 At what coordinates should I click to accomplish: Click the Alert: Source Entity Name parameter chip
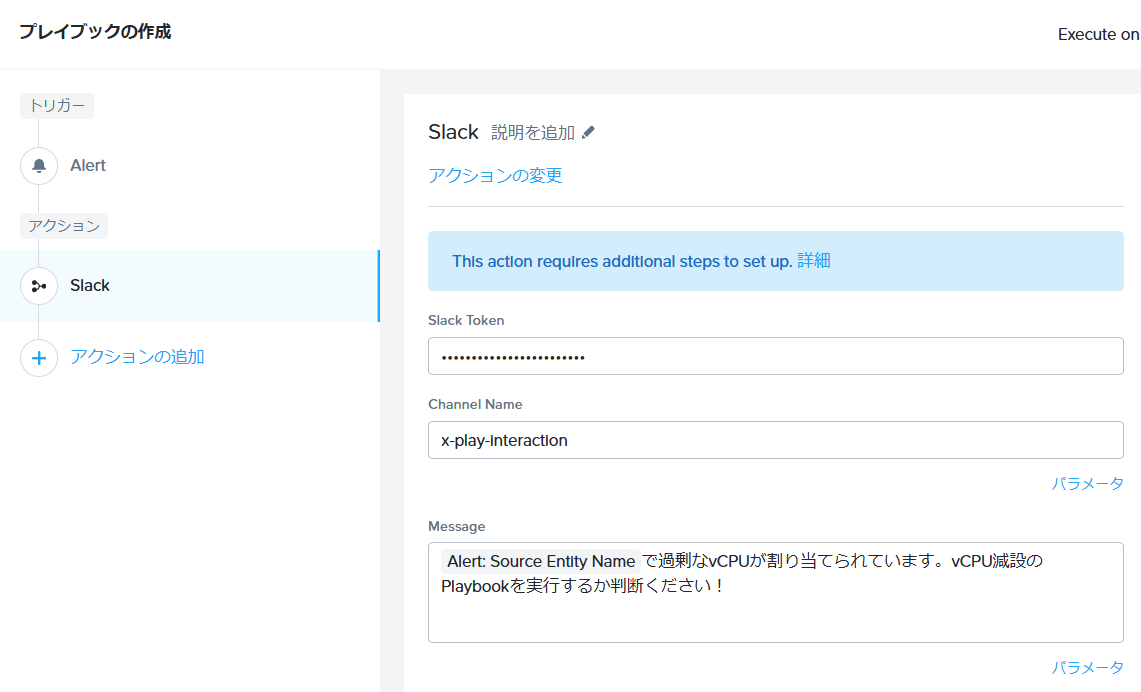point(541,561)
